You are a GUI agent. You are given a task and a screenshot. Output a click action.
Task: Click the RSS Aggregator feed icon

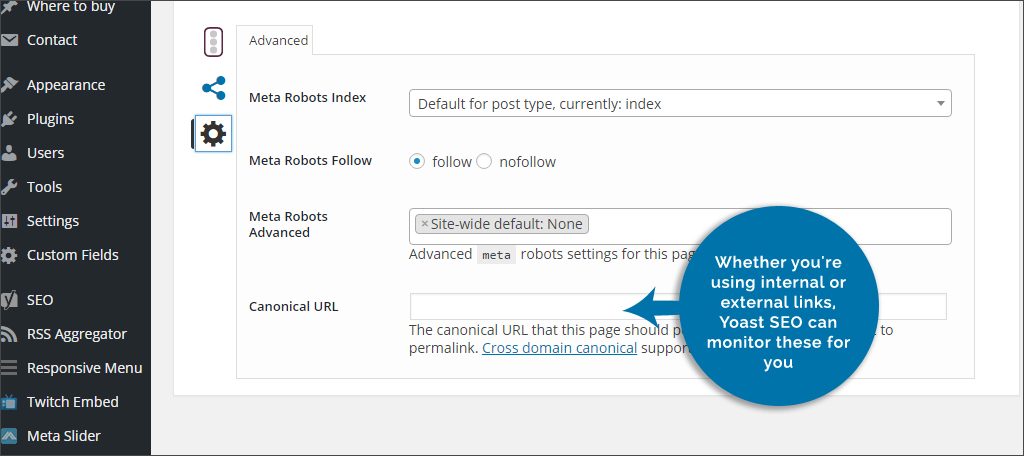click(10, 334)
